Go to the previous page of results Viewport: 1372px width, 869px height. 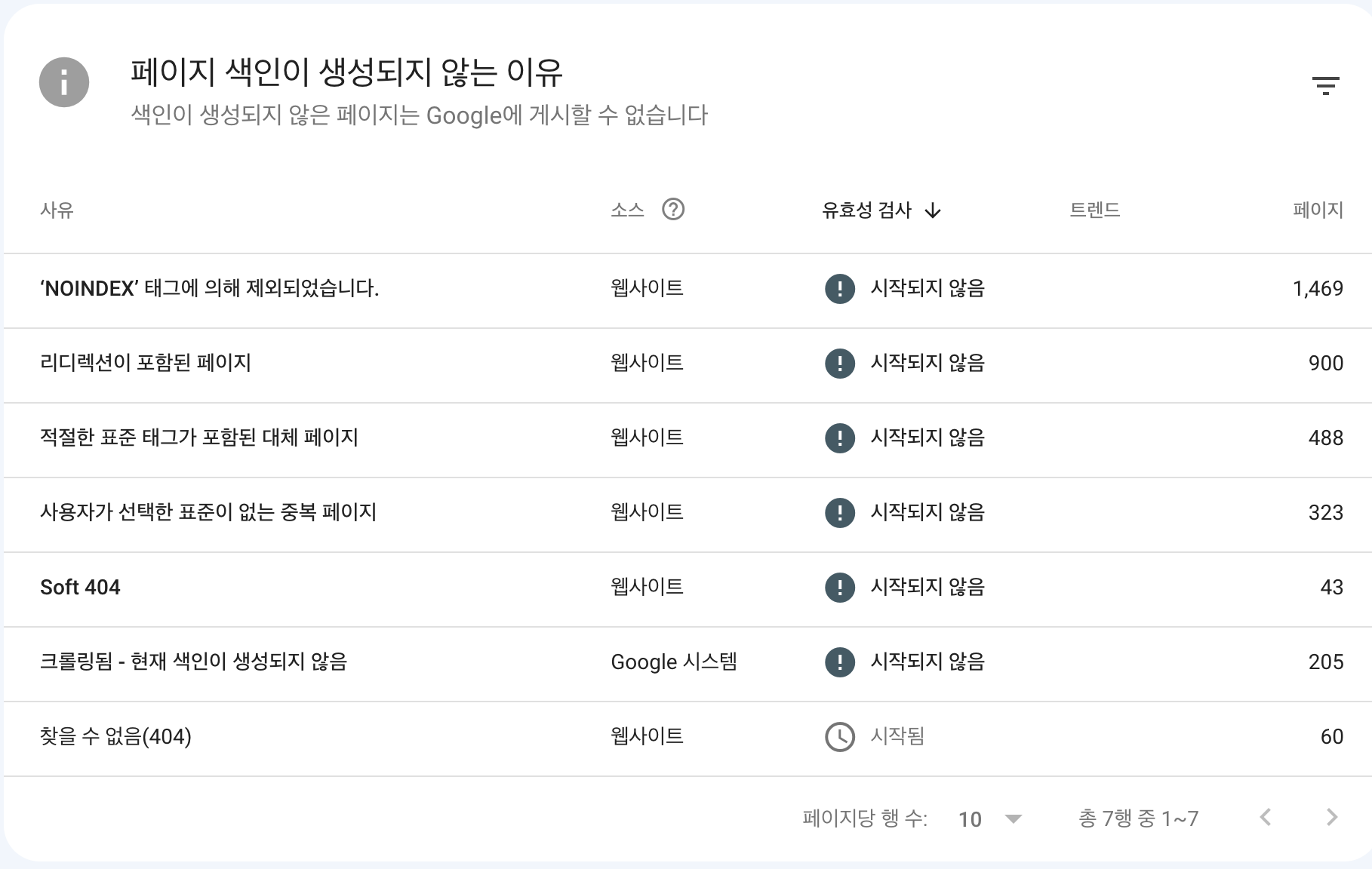(1266, 817)
